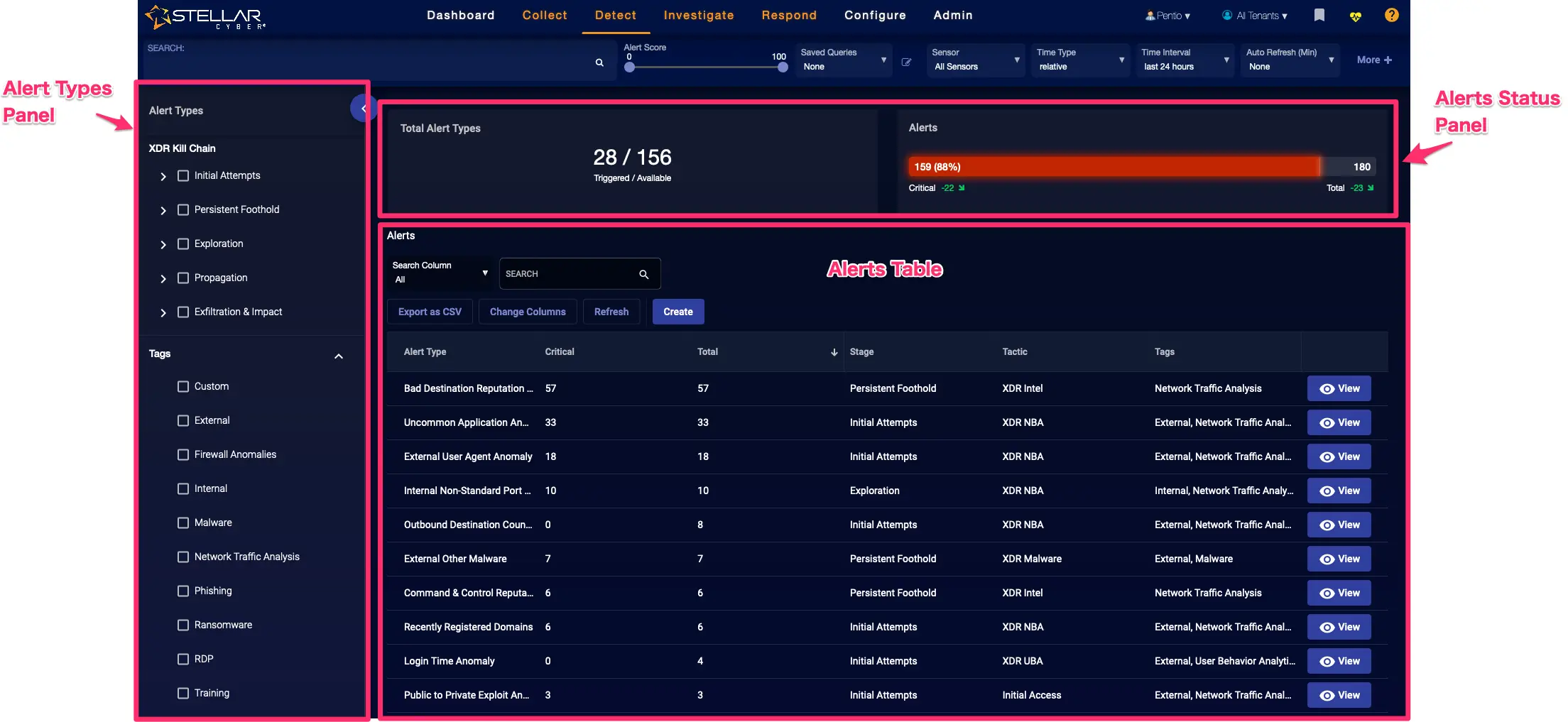Open the system health heart icon
The width and height of the screenshot is (1568, 722).
pyautogui.click(x=1355, y=16)
